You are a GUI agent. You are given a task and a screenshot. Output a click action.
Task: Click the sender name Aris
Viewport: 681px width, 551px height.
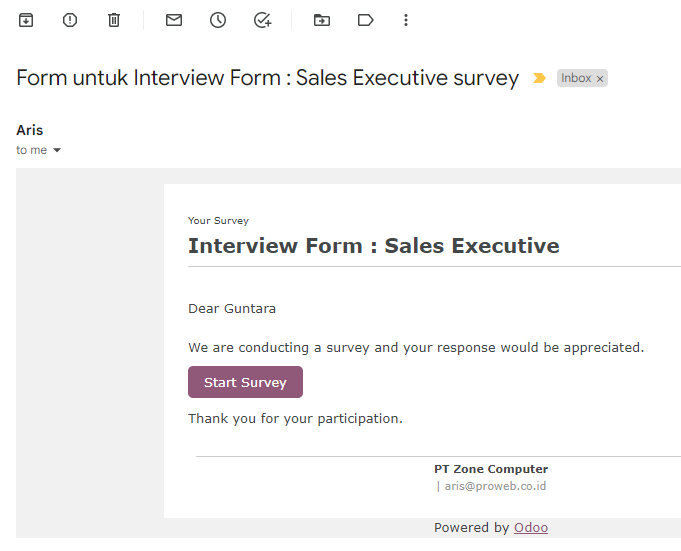[30, 130]
